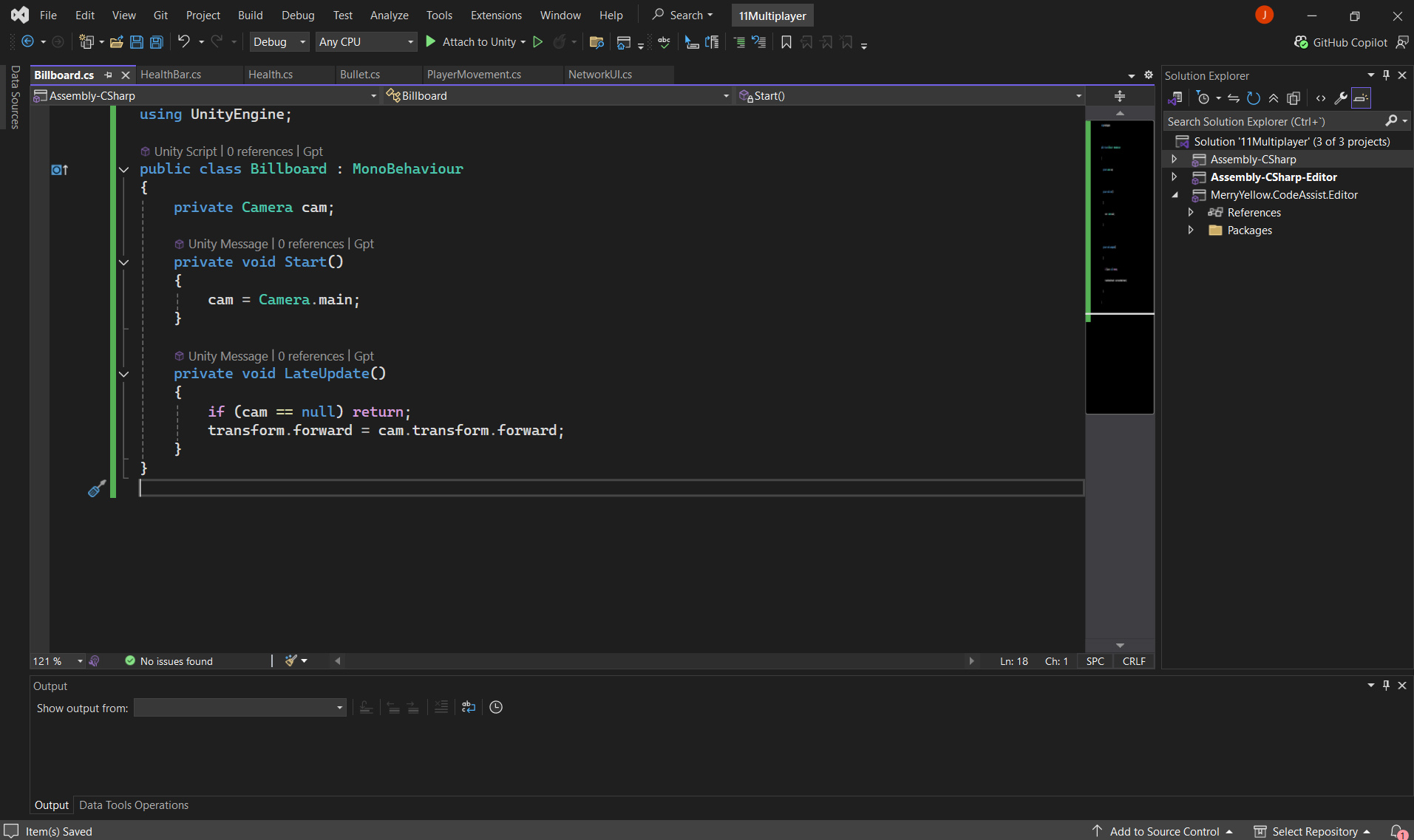Open the Debug configuration dropdown
Screen dimensions: 1414x840
(x=279, y=42)
